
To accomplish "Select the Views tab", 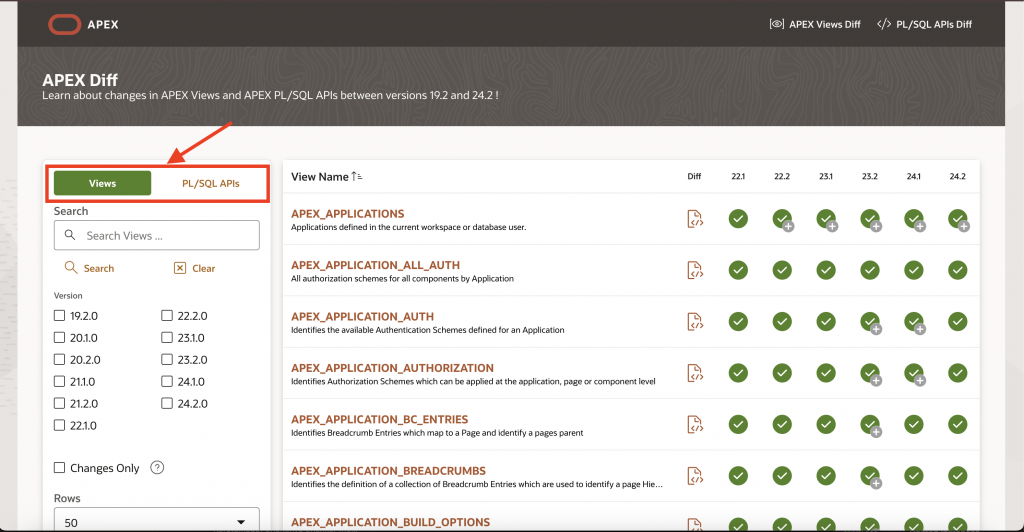I will coord(103,183).
